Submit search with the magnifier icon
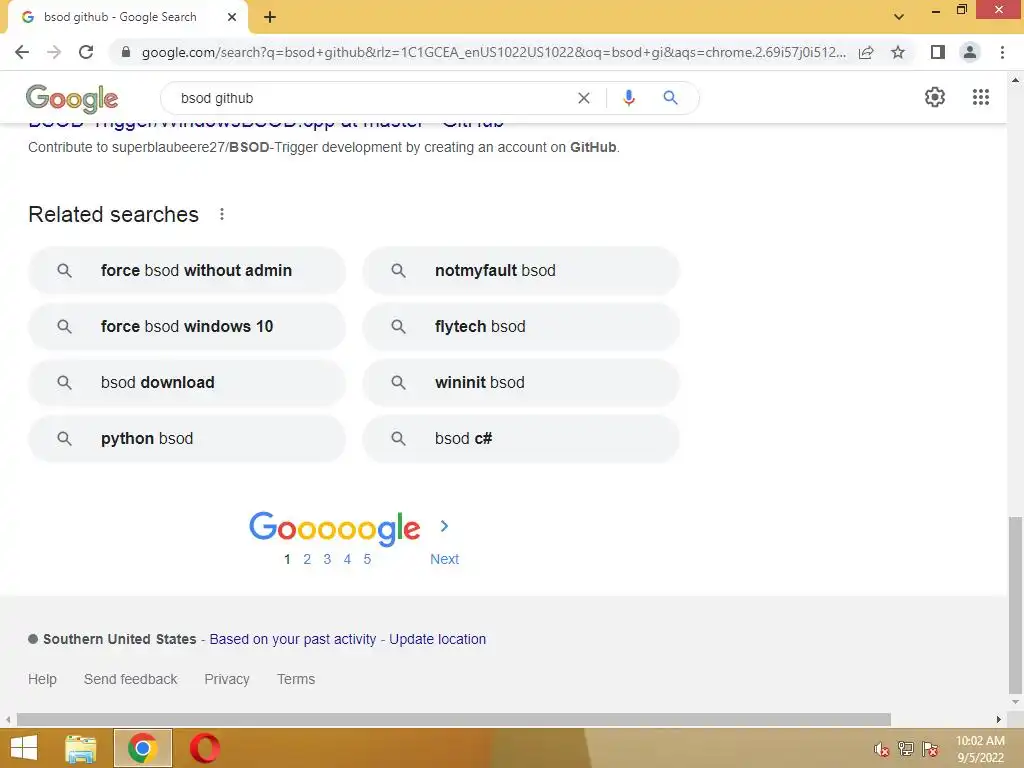 click(670, 98)
